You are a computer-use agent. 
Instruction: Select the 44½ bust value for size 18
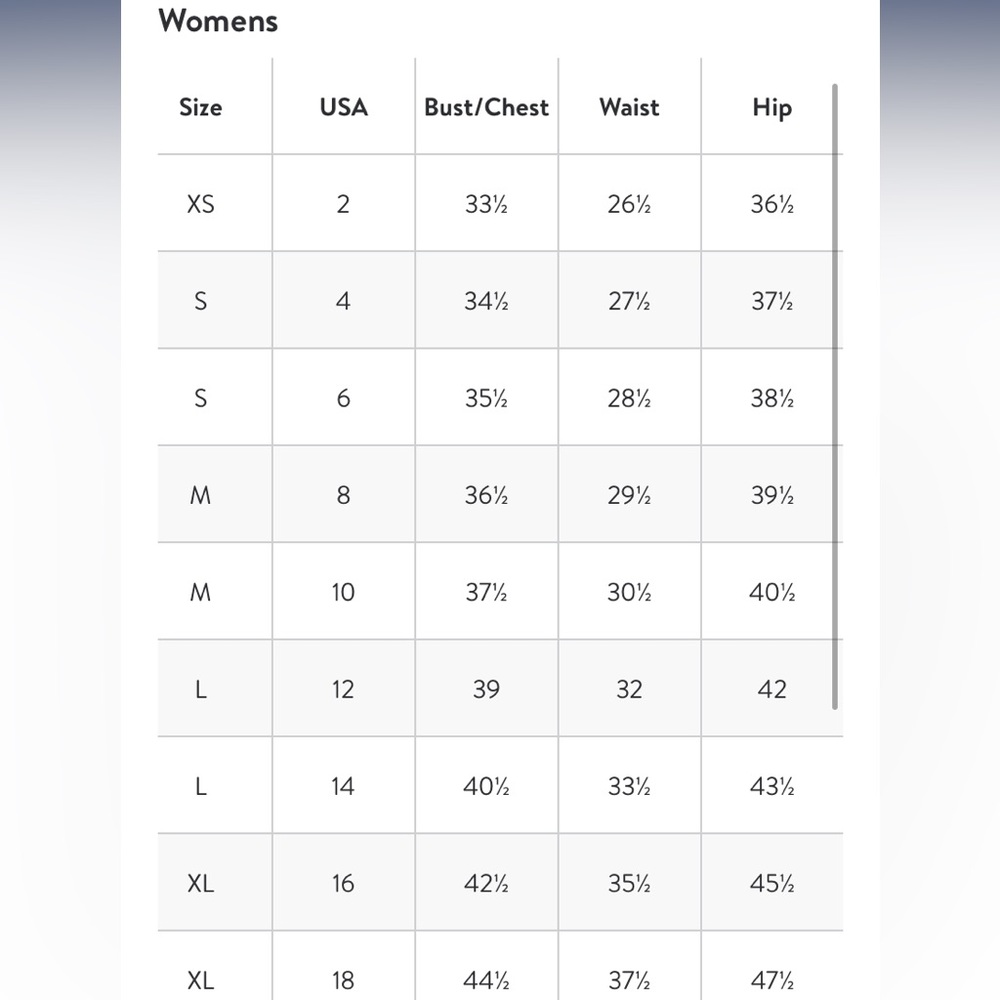click(x=486, y=980)
